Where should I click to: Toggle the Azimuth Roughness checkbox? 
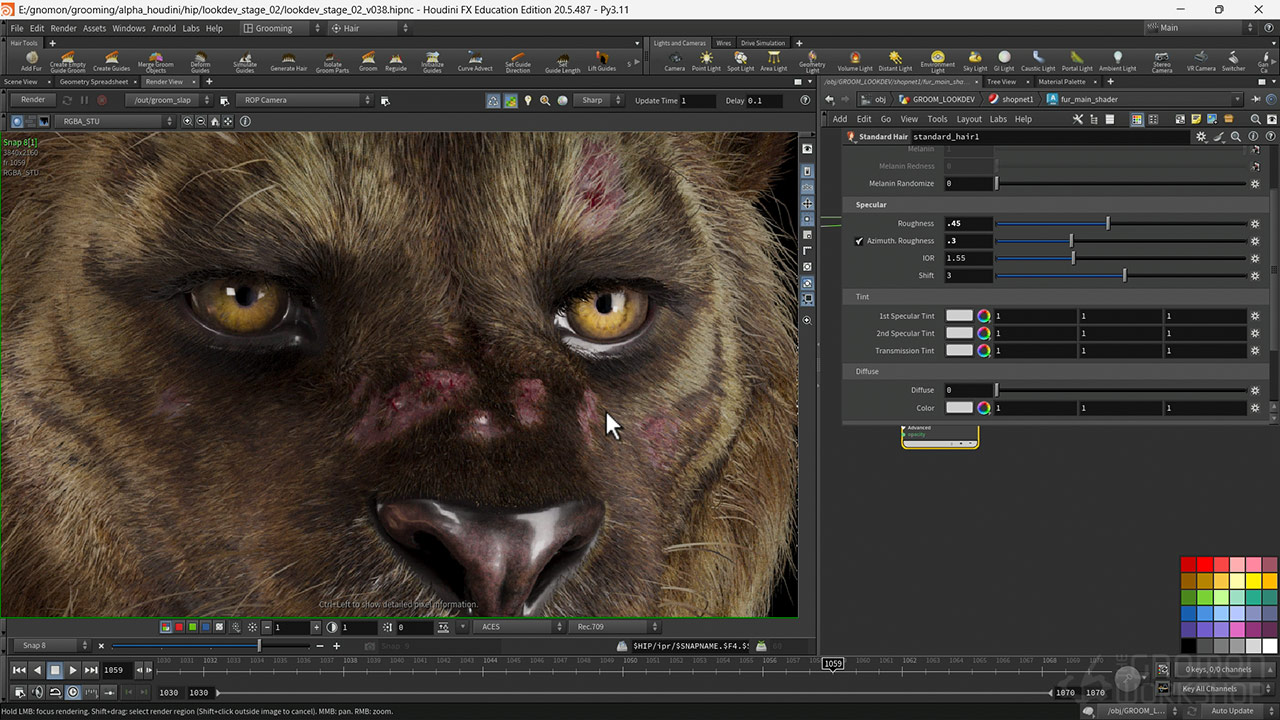point(859,240)
